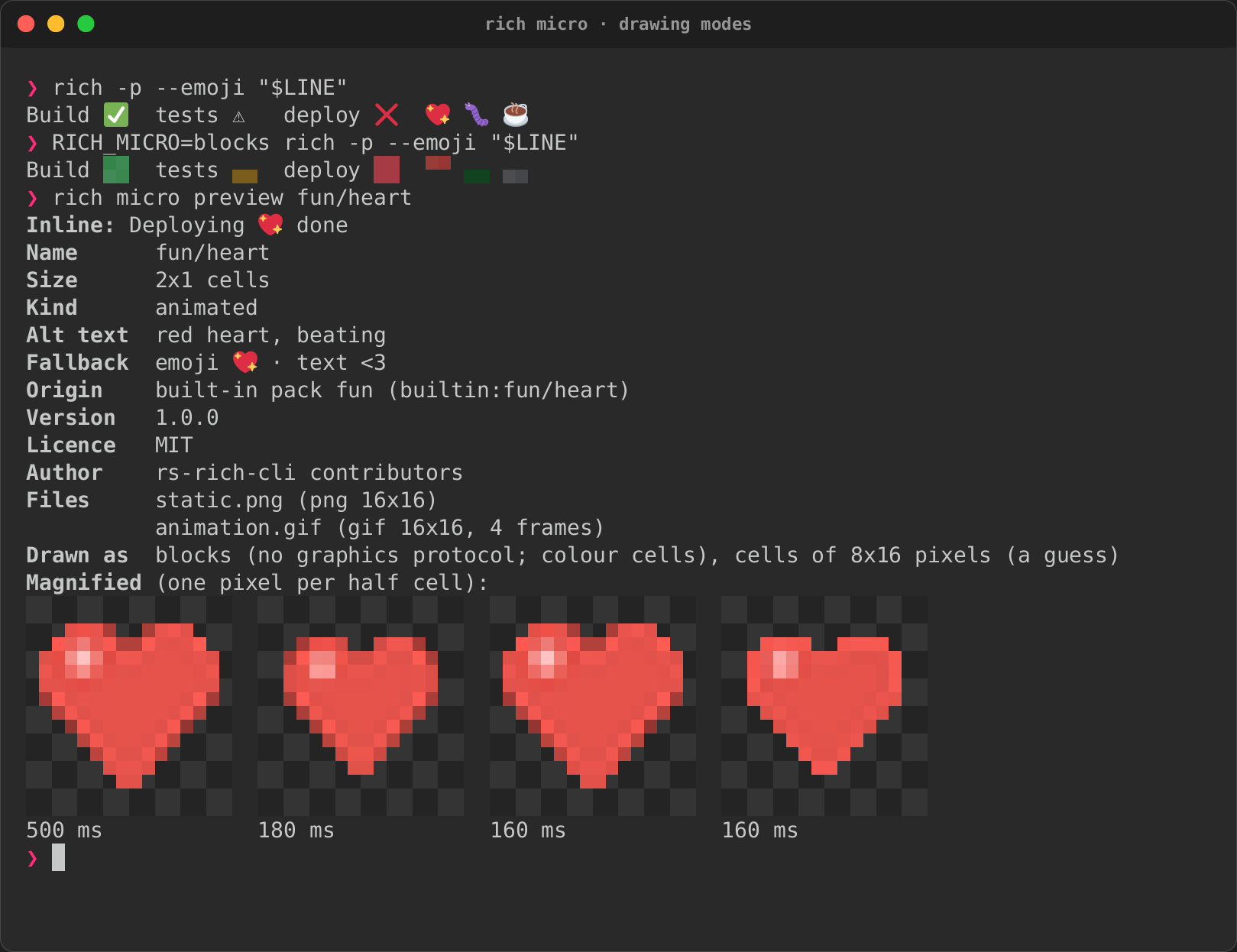Click the Size value '2x1 cells'

[212, 280]
